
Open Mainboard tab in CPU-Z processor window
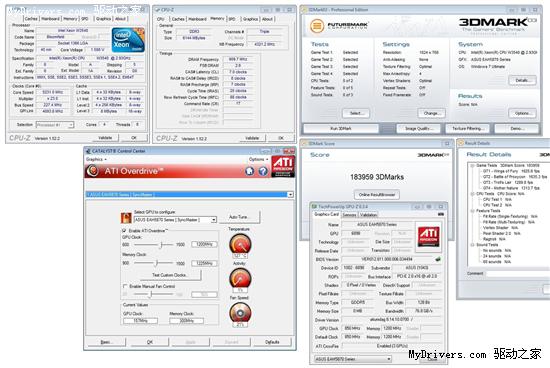tap(51, 19)
